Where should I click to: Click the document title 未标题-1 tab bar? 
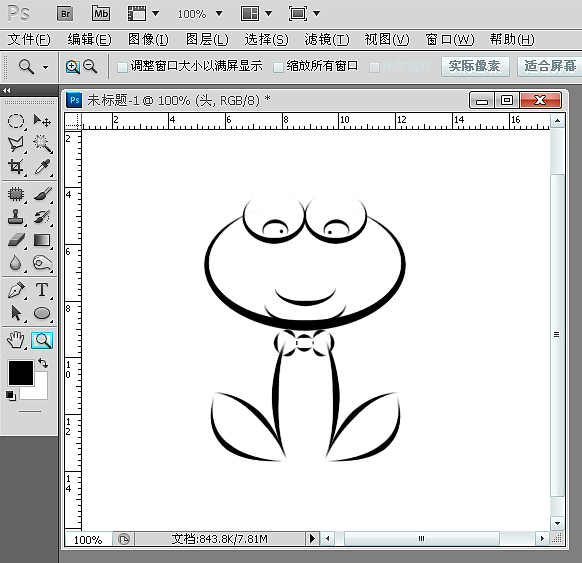pyautogui.click(x=179, y=100)
